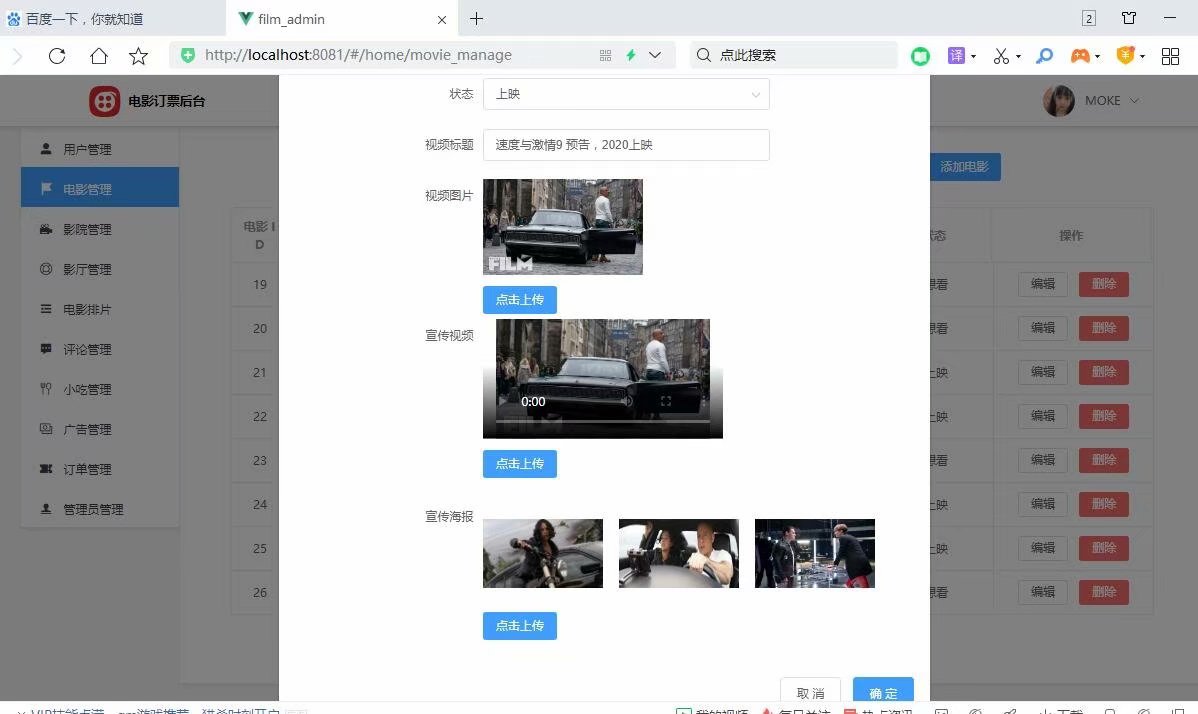The image size is (1198, 714).
Task: Open a new browser tab with plus icon
Action: click(476, 18)
